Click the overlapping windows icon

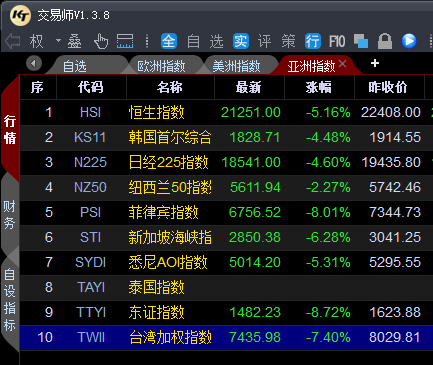(361, 41)
